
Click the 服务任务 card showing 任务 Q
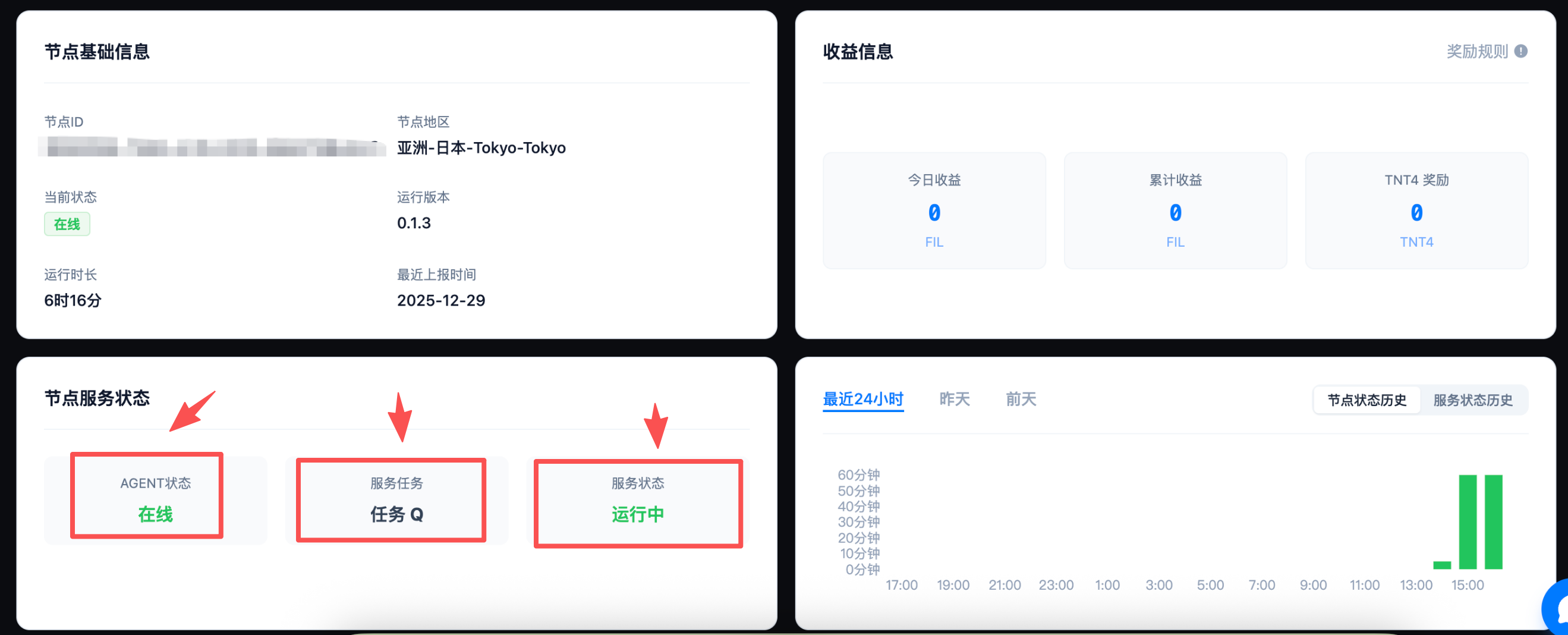click(x=396, y=500)
